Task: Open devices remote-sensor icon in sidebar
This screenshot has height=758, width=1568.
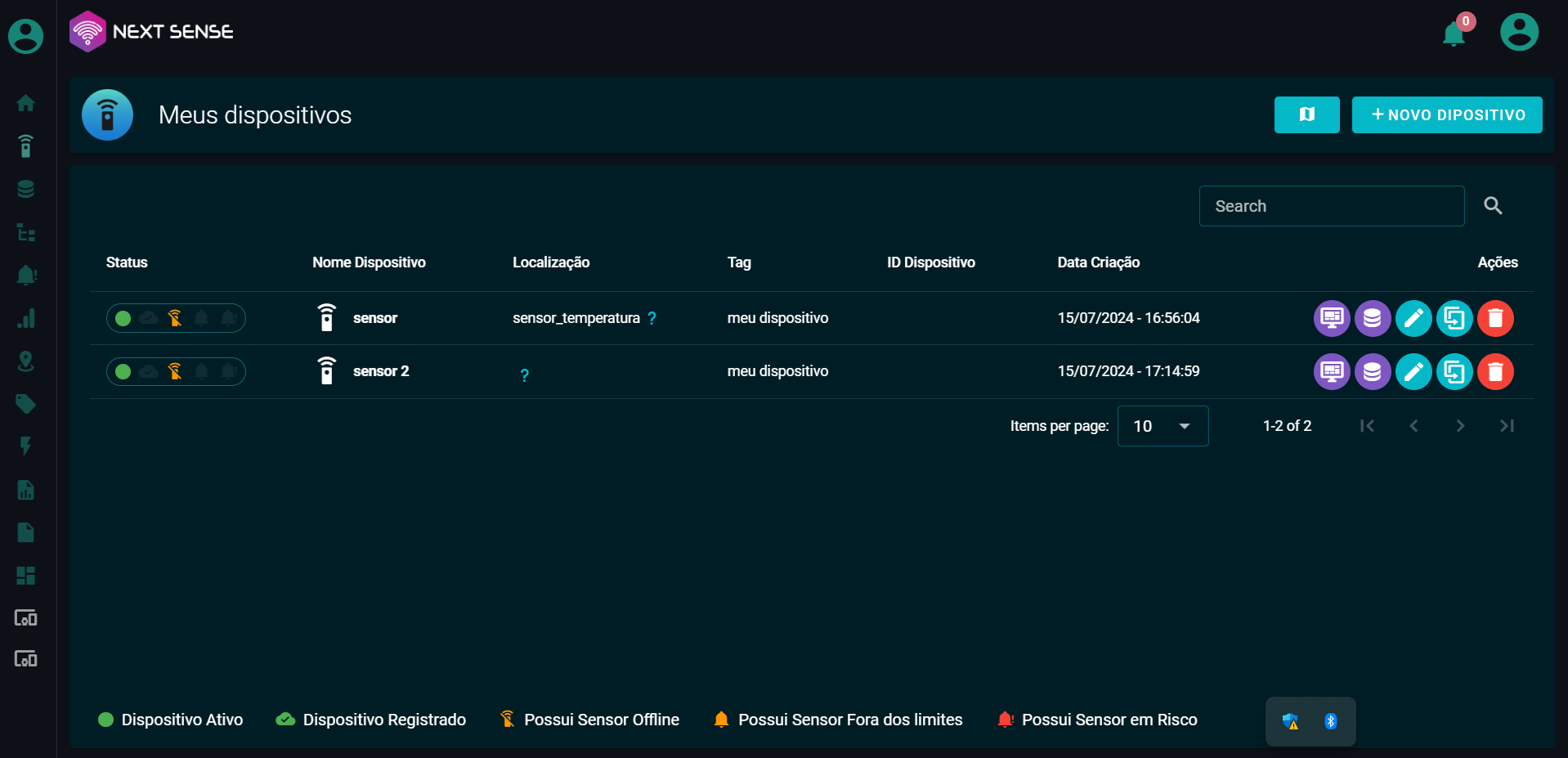Action: point(26,146)
